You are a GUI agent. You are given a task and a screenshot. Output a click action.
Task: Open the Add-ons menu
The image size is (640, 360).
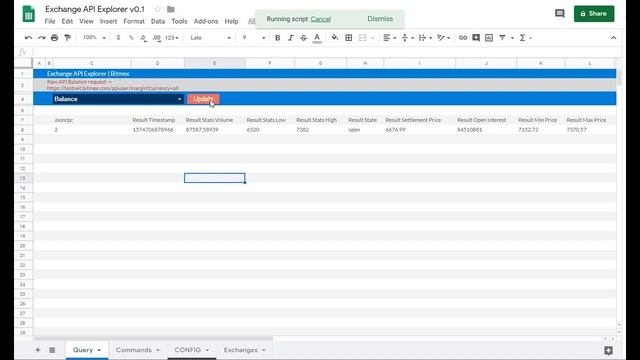coord(206,21)
